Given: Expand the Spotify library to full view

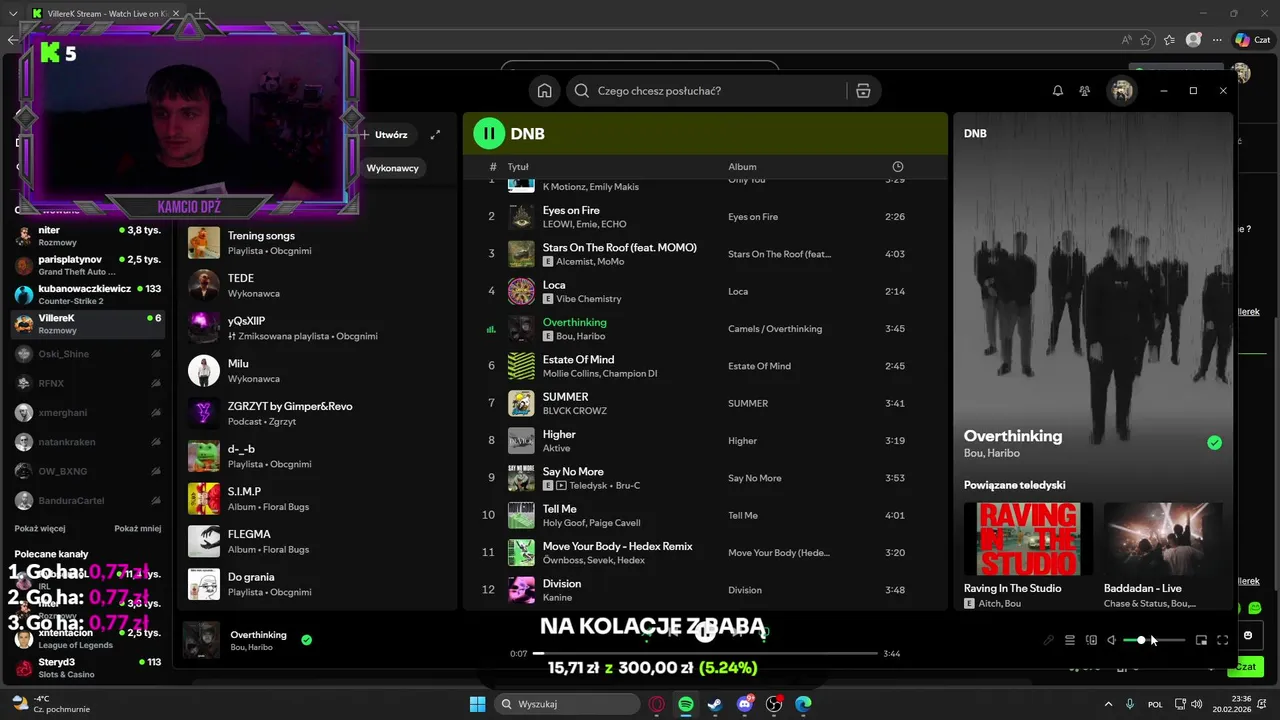Looking at the screenshot, I should [x=435, y=135].
